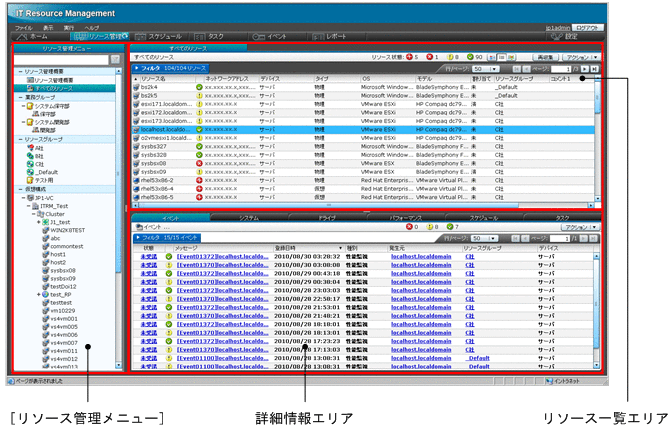Click the リソース管理概要 overview icon in the tree
Viewport: 672px width, 431px height.
30,80
